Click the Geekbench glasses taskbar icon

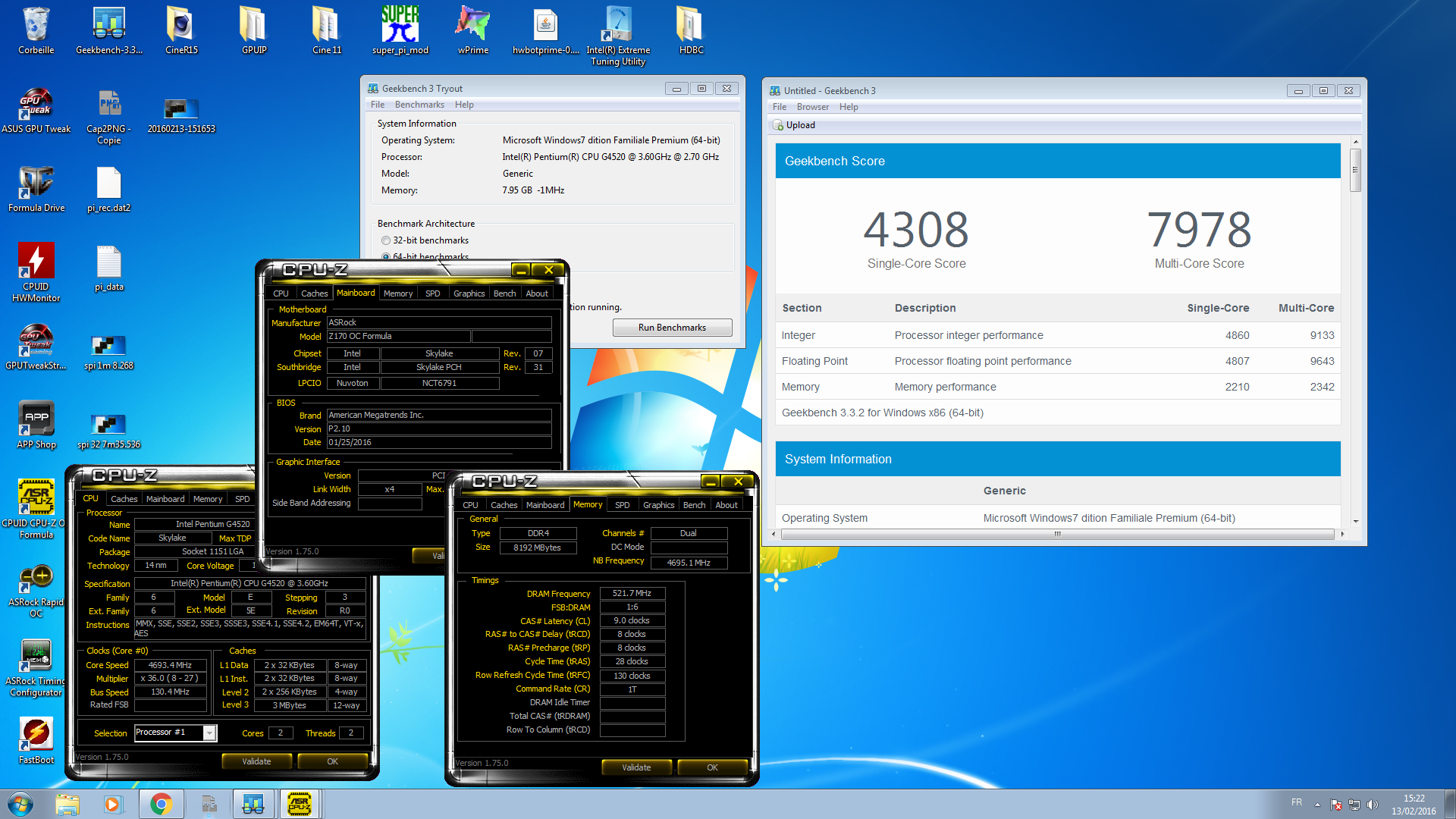(x=253, y=804)
